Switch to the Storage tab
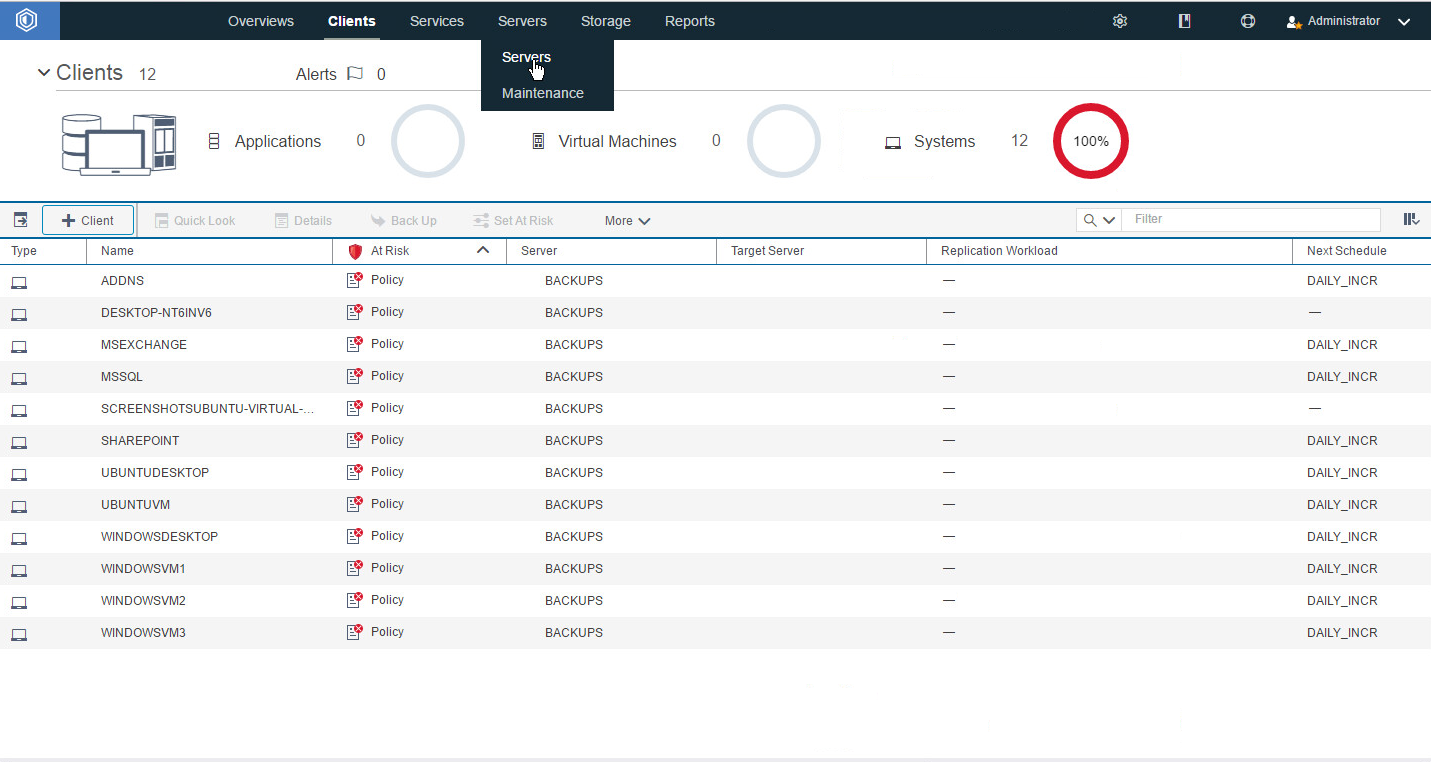 point(605,21)
